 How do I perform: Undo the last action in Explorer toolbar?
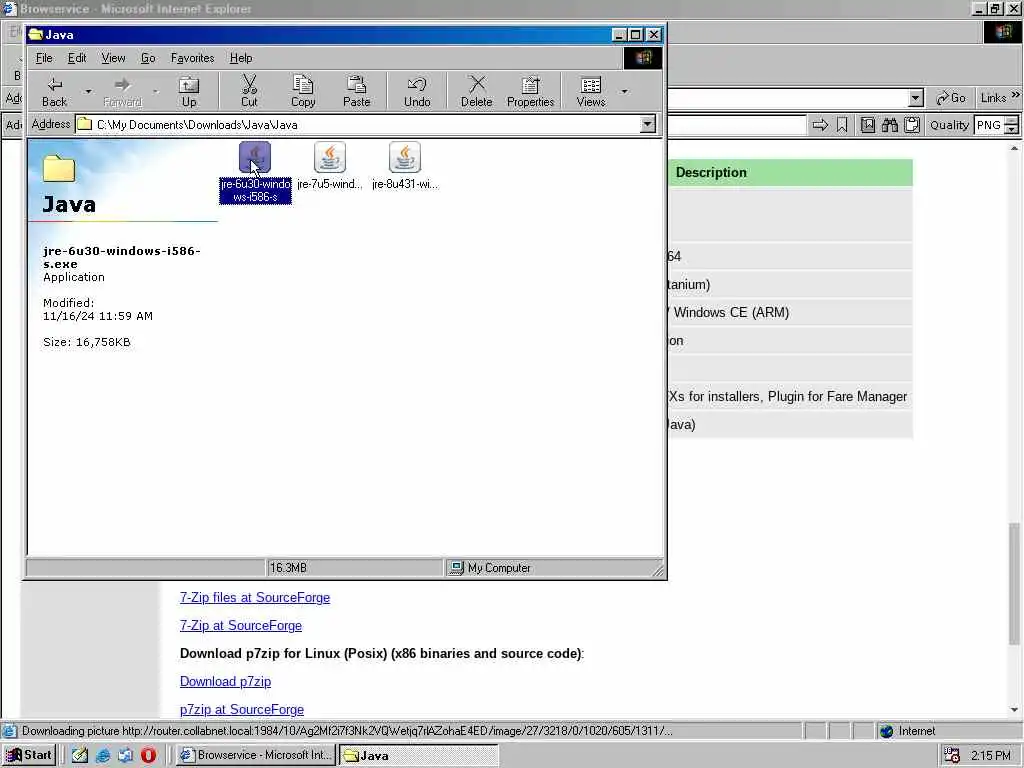(x=417, y=91)
